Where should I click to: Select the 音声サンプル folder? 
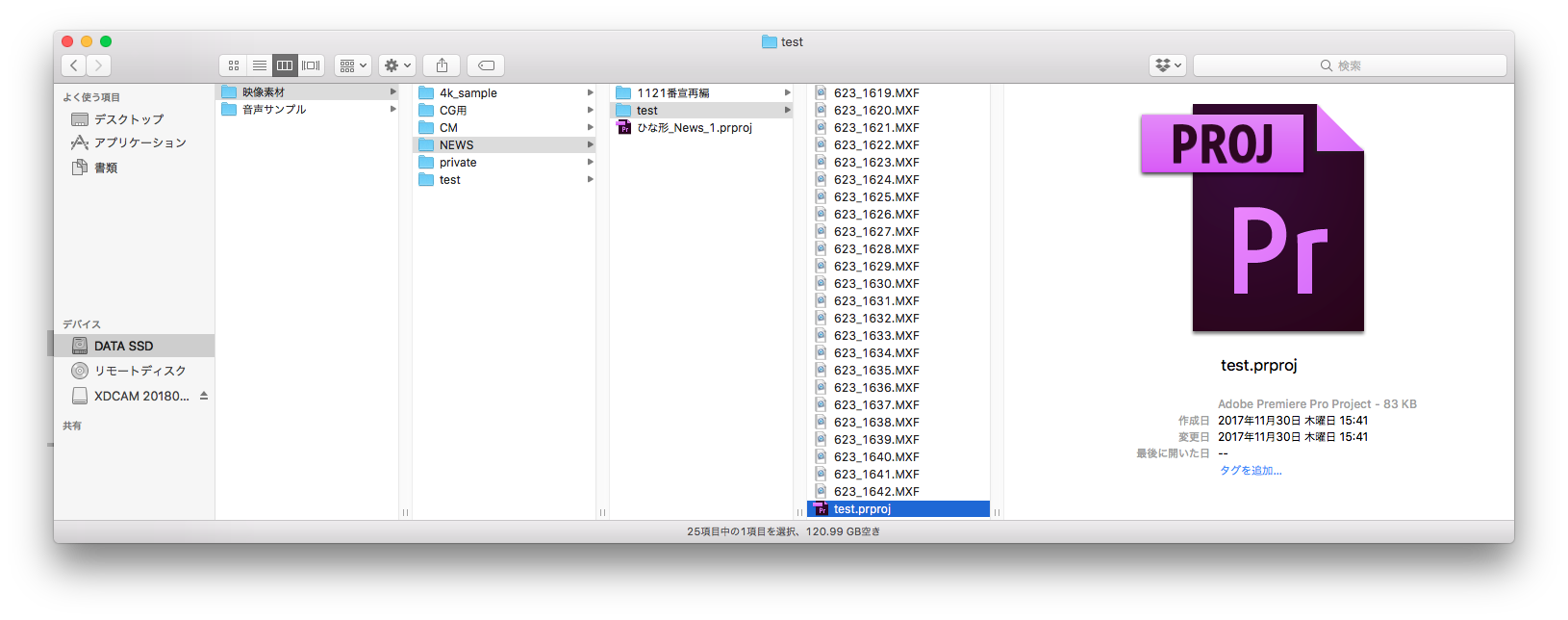coord(307,110)
